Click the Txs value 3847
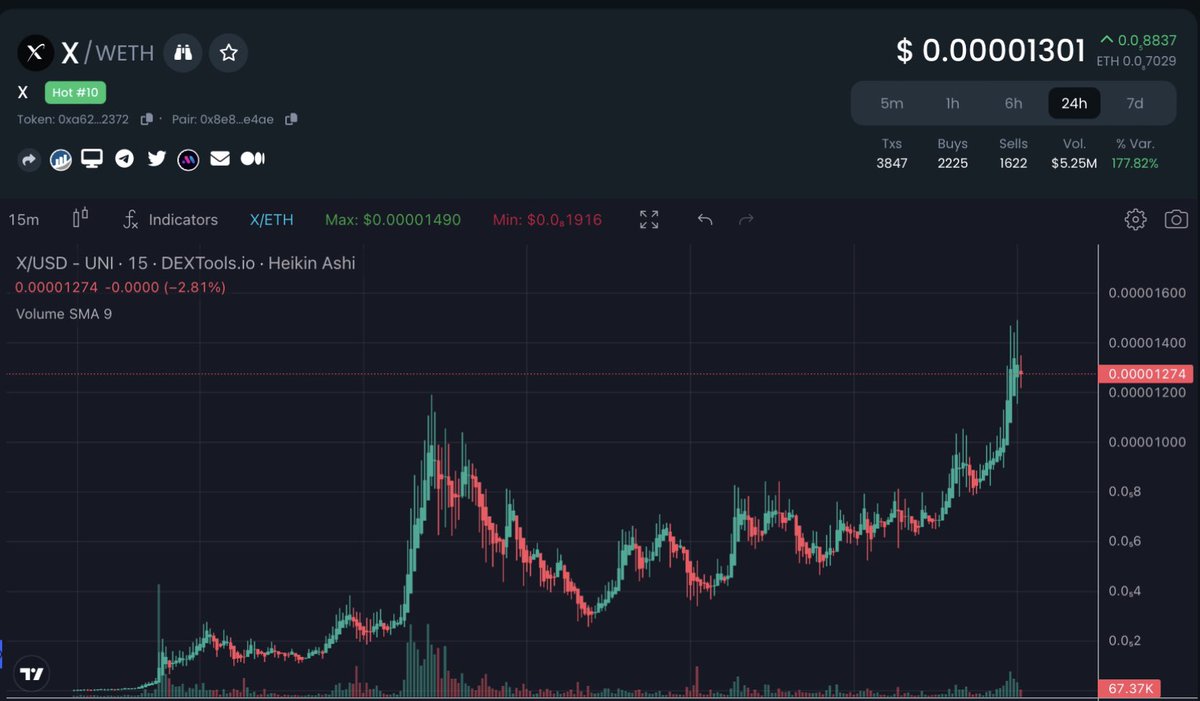The width and height of the screenshot is (1200, 701). tap(892, 163)
